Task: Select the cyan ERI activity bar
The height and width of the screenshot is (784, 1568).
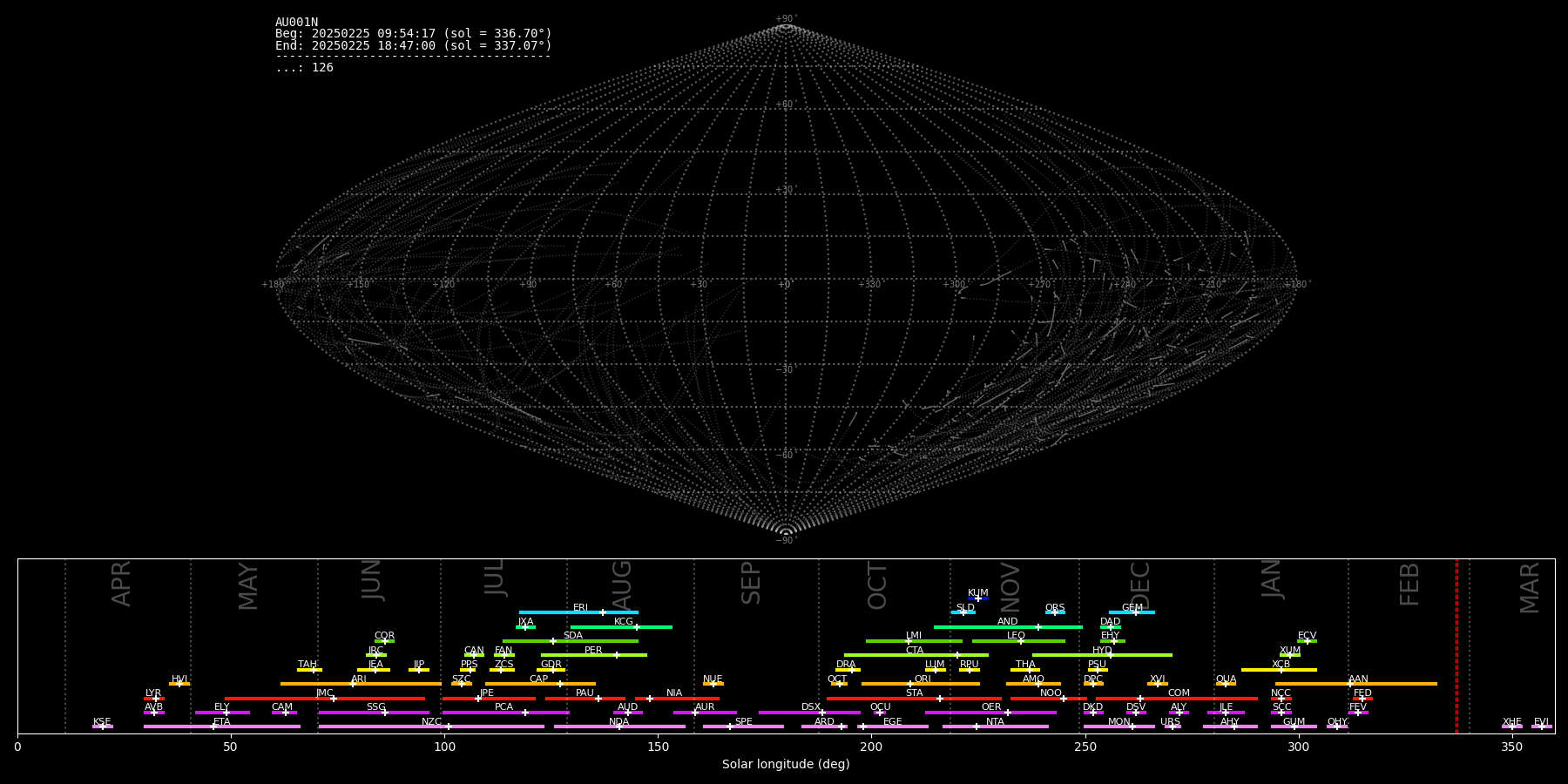Action: [x=578, y=612]
